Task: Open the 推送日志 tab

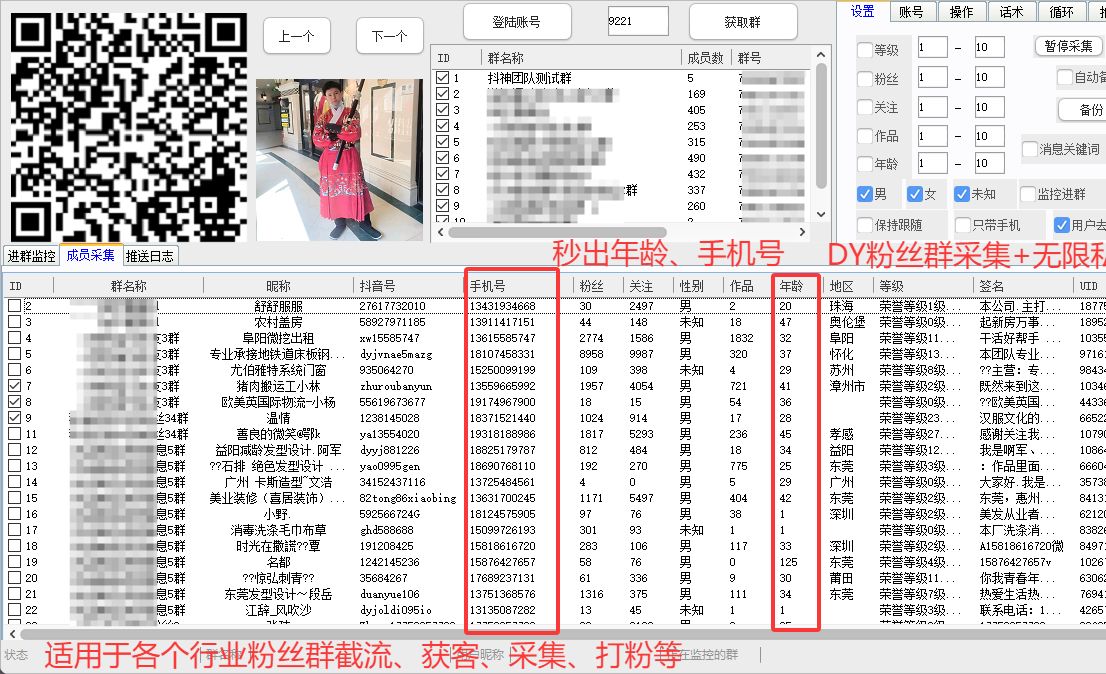Action: click(x=150, y=256)
